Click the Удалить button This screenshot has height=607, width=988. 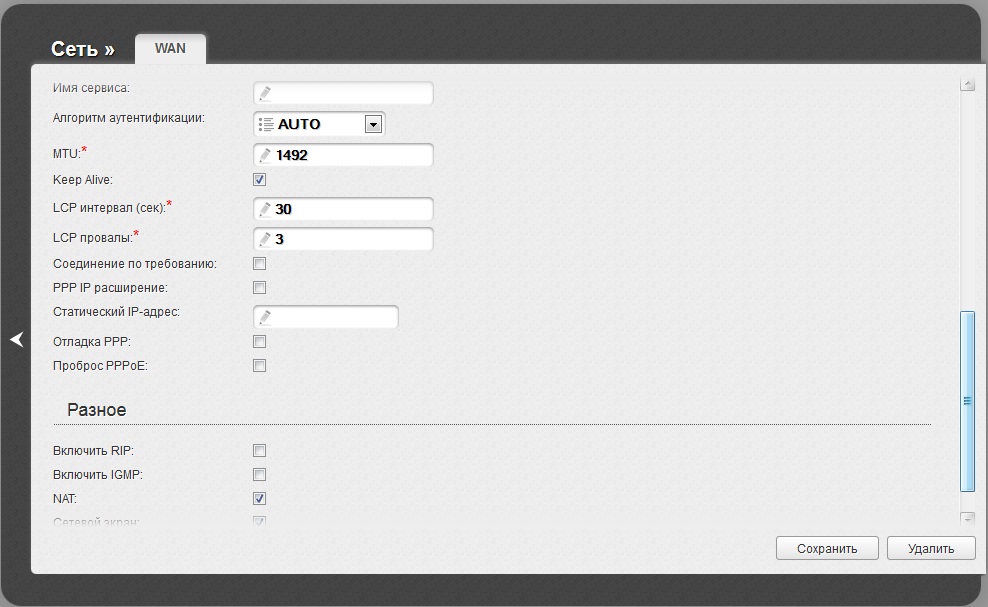click(931, 548)
